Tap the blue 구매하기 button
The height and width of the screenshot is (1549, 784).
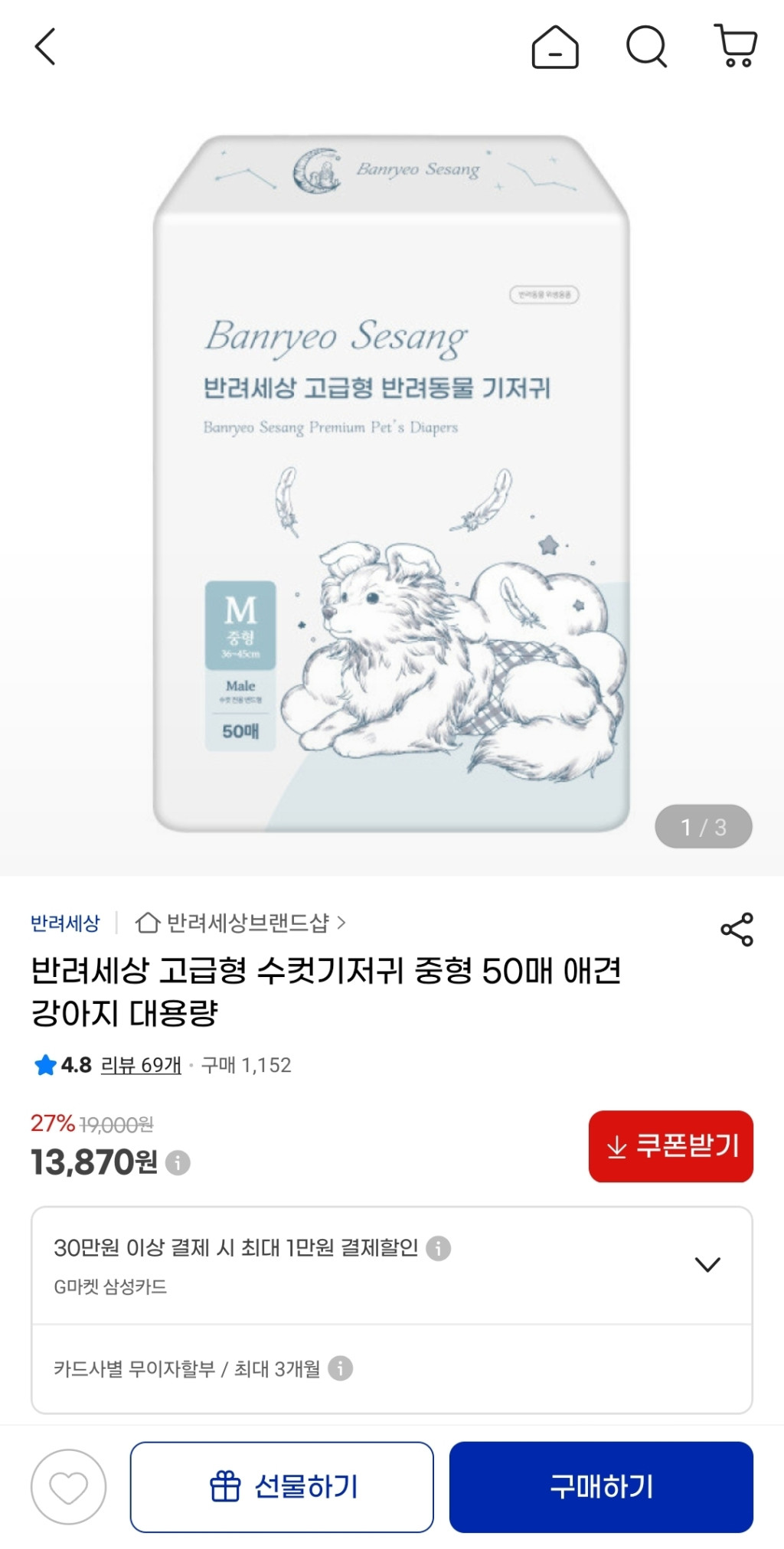coord(601,1487)
